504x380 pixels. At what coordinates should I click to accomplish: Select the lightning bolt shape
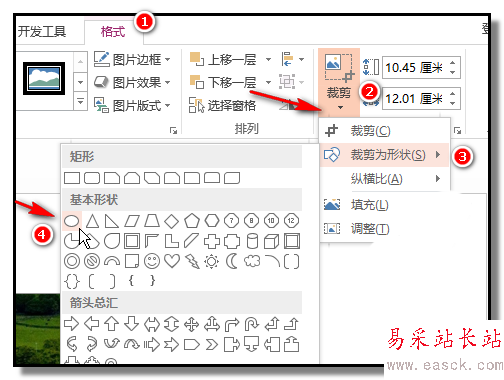(x=192, y=261)
